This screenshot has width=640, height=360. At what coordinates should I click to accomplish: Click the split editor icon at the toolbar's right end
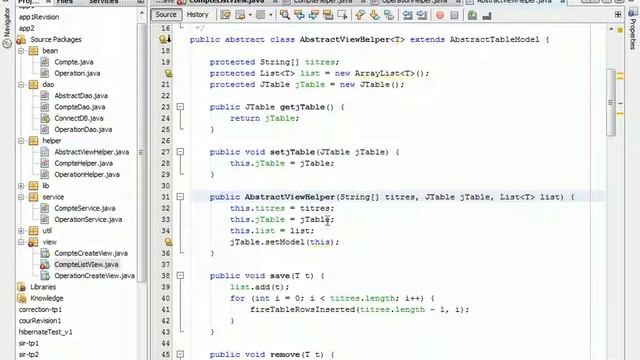click(x=618, y=15)
